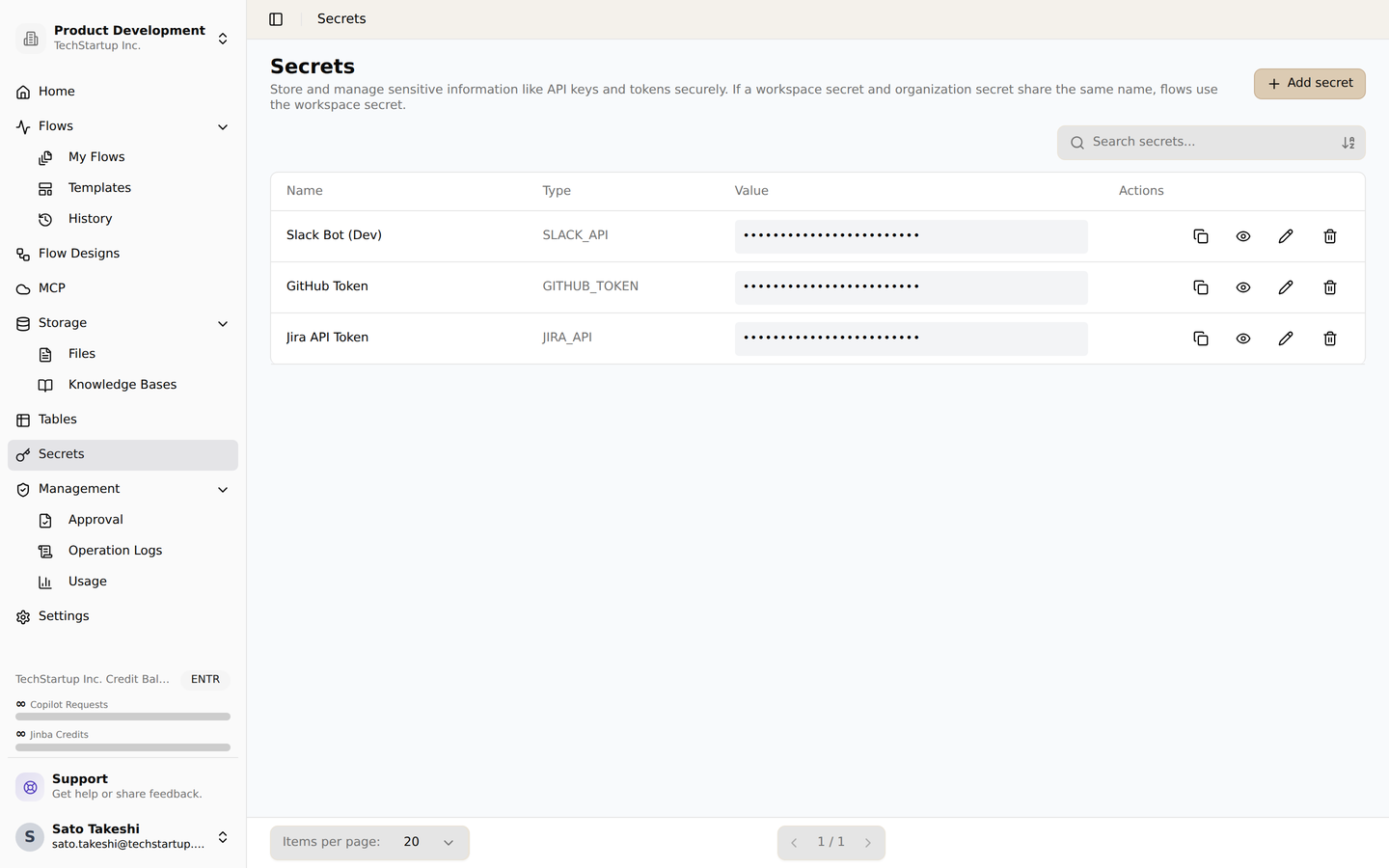Go to the previous page
The image size is (1389, 868).
(x=794, y=843)
